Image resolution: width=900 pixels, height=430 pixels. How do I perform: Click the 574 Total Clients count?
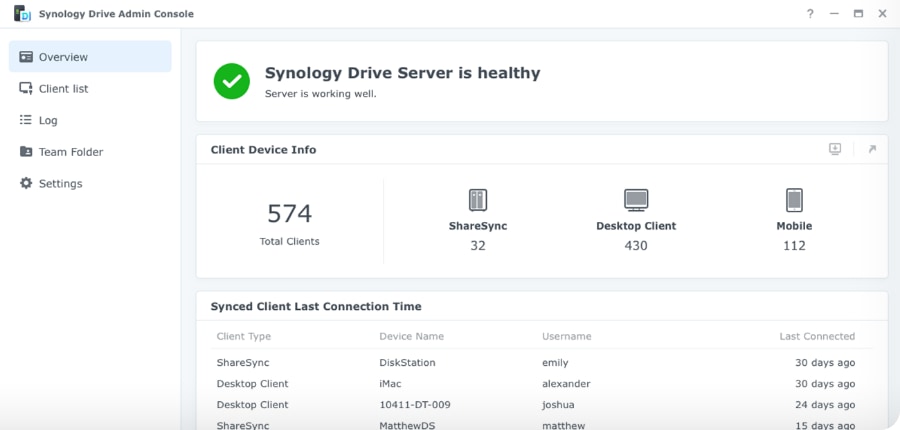(x=289, y=214)
